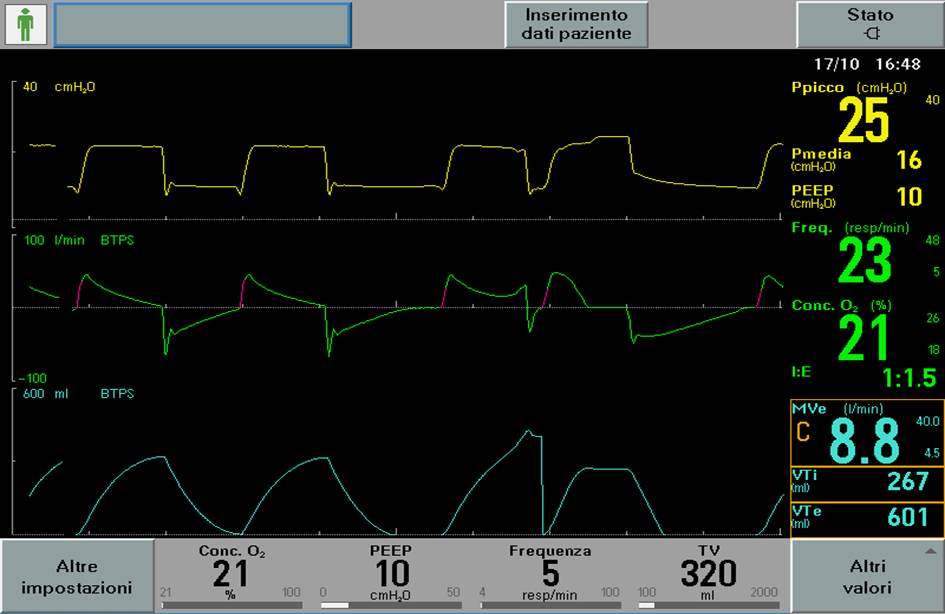Click the power plug icon under Stato
Viewport: 945px width, 614px height.
[870, 35]
